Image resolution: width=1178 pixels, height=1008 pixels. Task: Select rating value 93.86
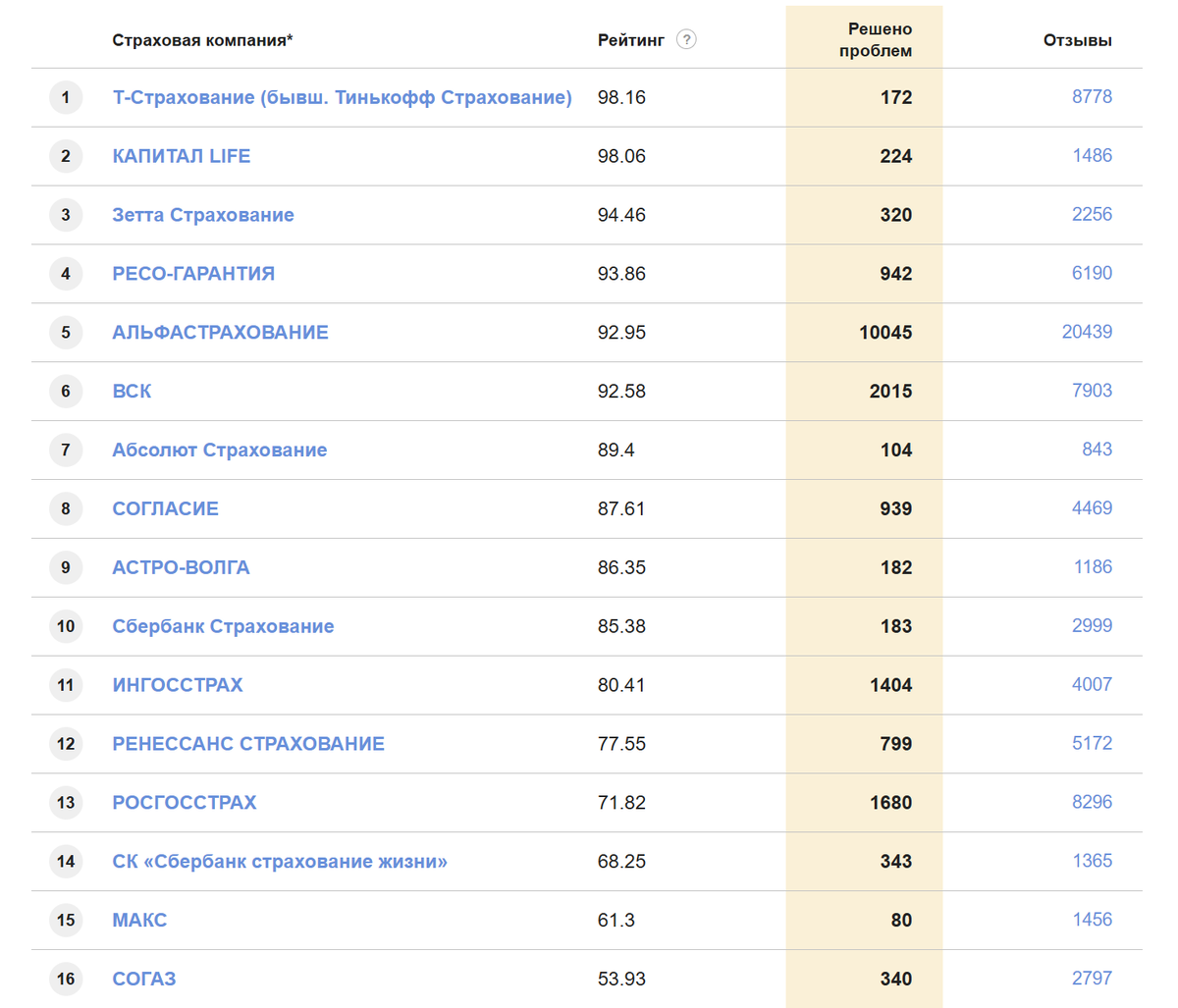(621, 274)
